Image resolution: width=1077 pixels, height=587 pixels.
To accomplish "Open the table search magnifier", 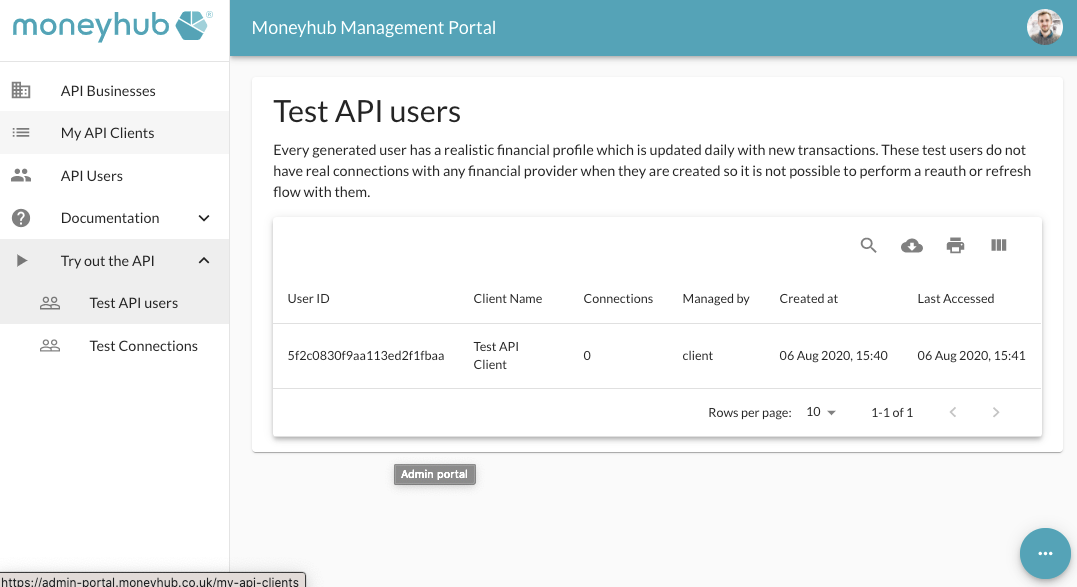I will (x=868, y=245).
